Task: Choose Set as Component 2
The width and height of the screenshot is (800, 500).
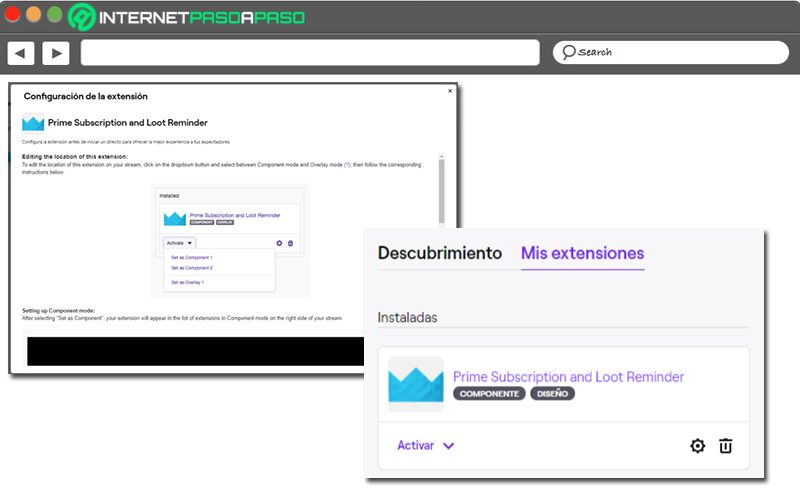Action: tap(192, 268)
